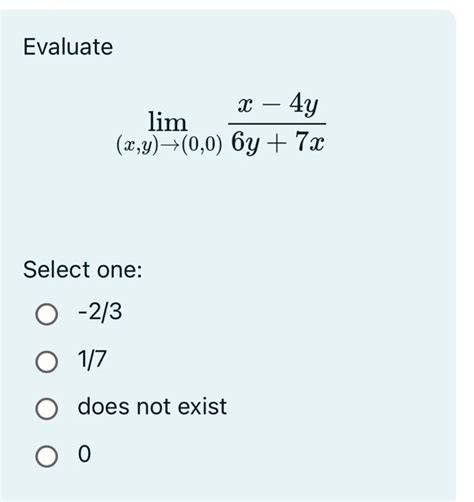Click the '1/7' answer label text
The height and width of the screenshot is (502, 474).
coord(92,360)
